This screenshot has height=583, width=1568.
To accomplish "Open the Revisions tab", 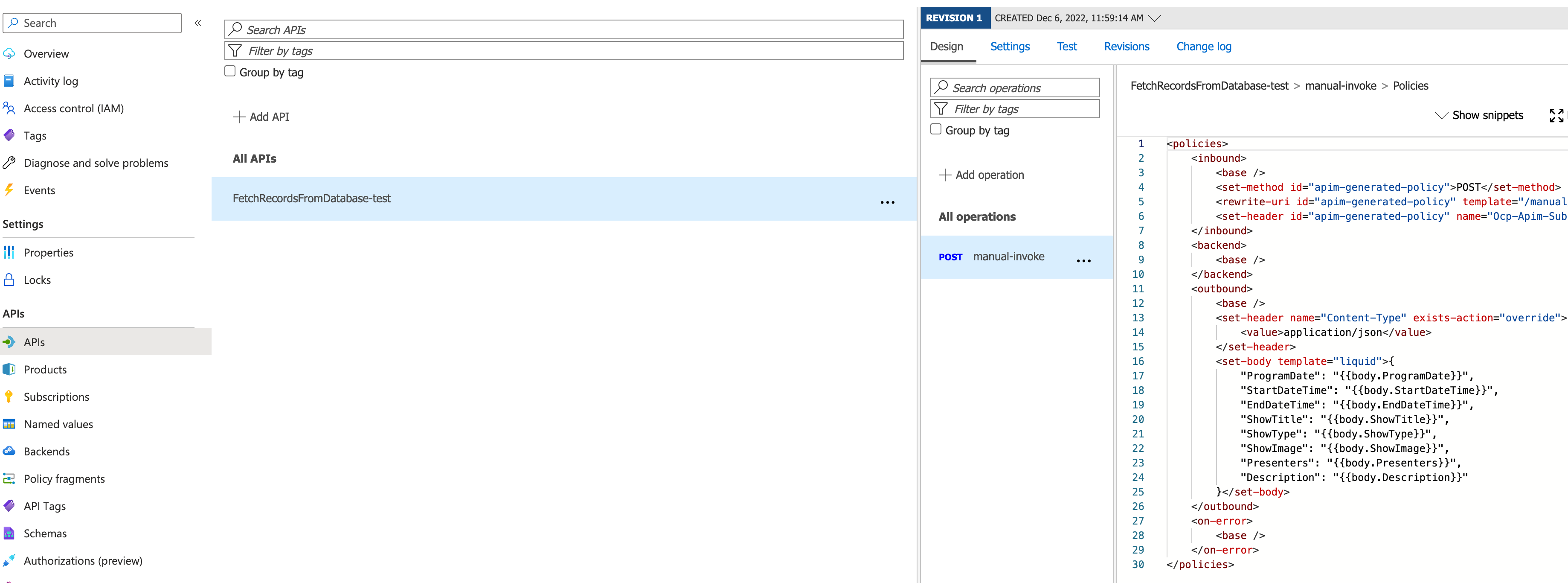I will pyautogui.click(x=1127, y=46).
